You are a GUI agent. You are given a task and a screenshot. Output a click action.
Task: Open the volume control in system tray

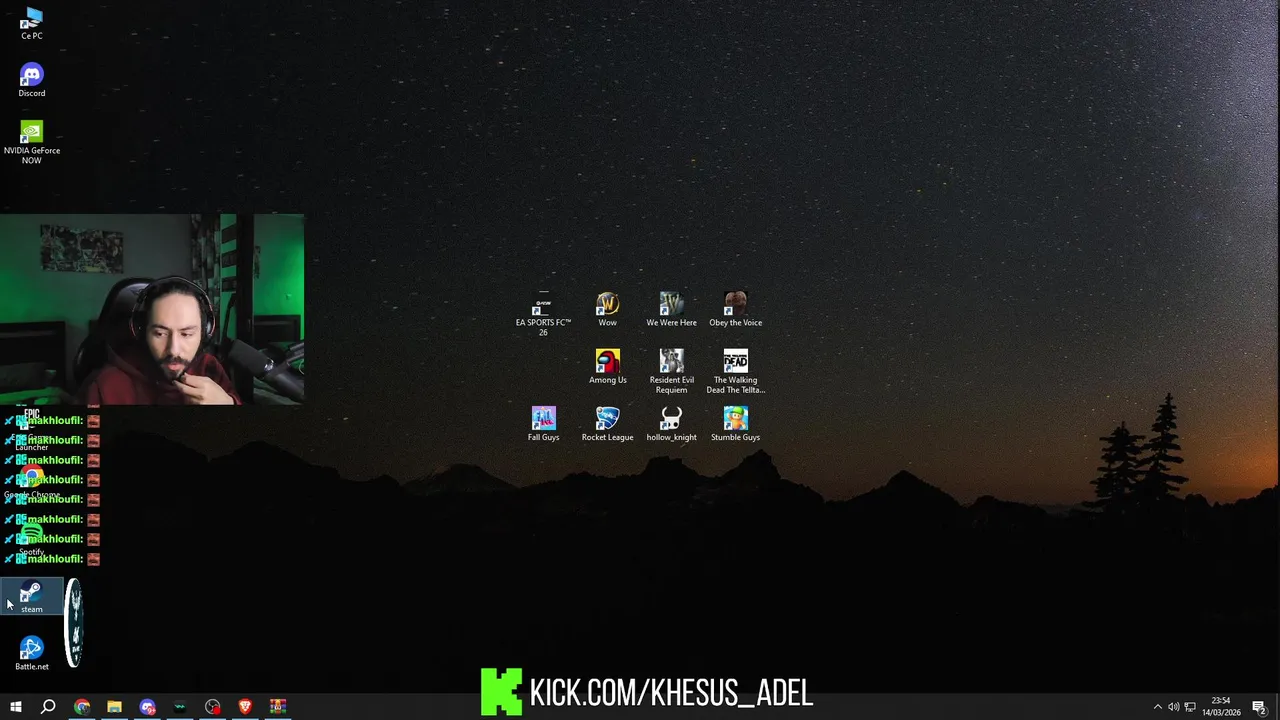tap(1174, 707)
